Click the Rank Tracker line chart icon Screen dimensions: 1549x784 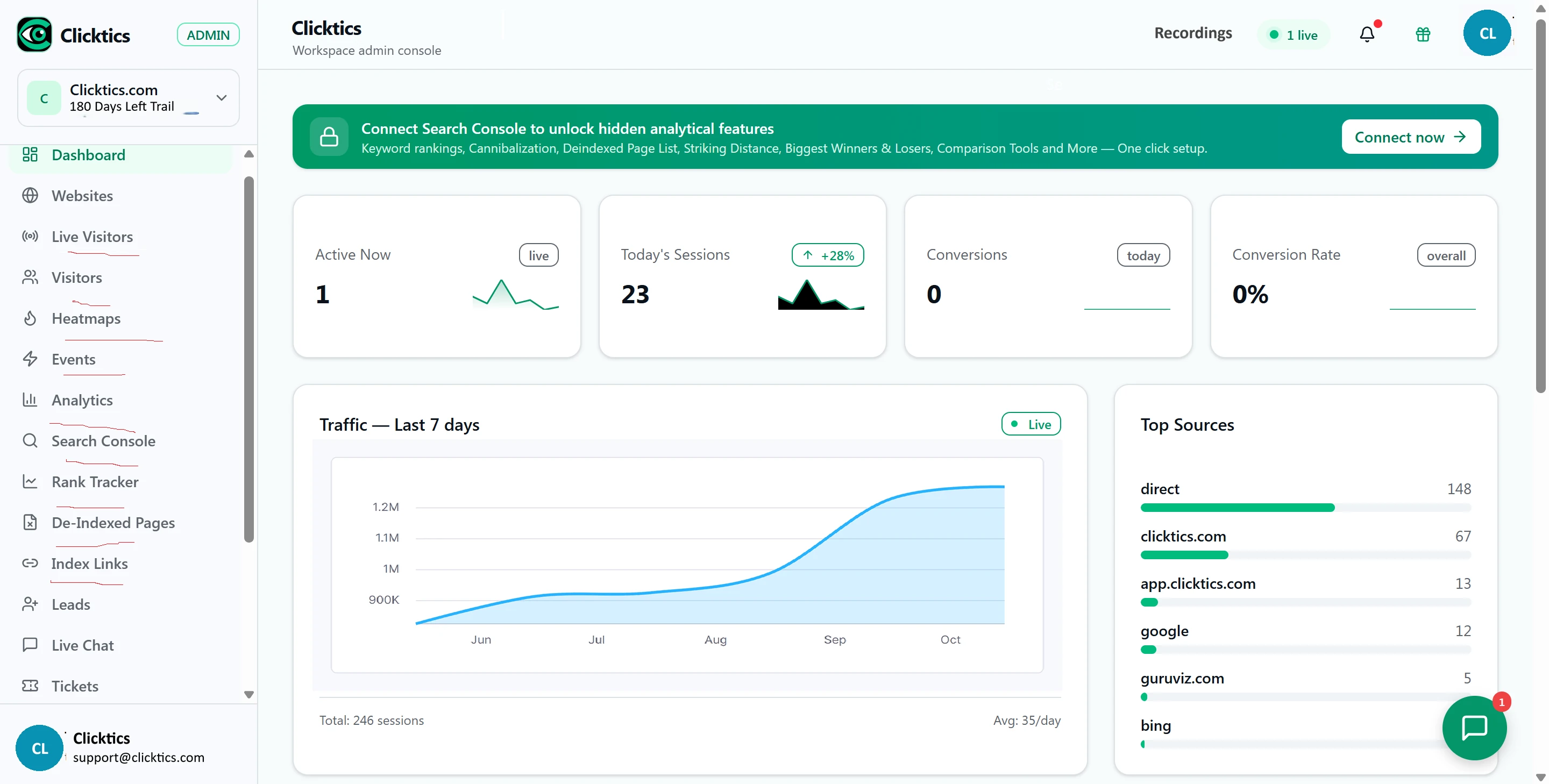pos(30,482)
